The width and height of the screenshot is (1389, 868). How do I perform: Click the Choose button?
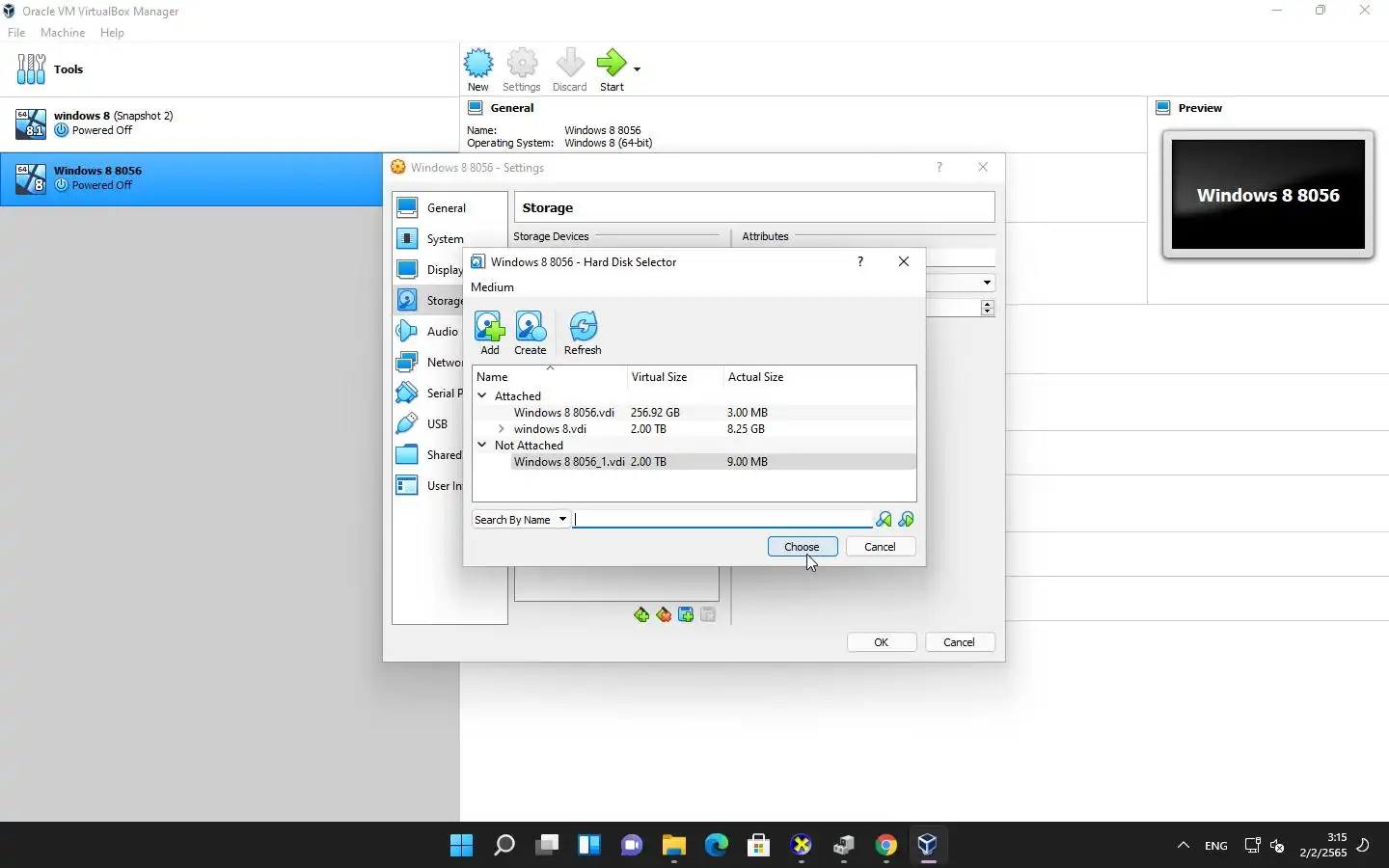pyautogui.click(x=803, y=547)
